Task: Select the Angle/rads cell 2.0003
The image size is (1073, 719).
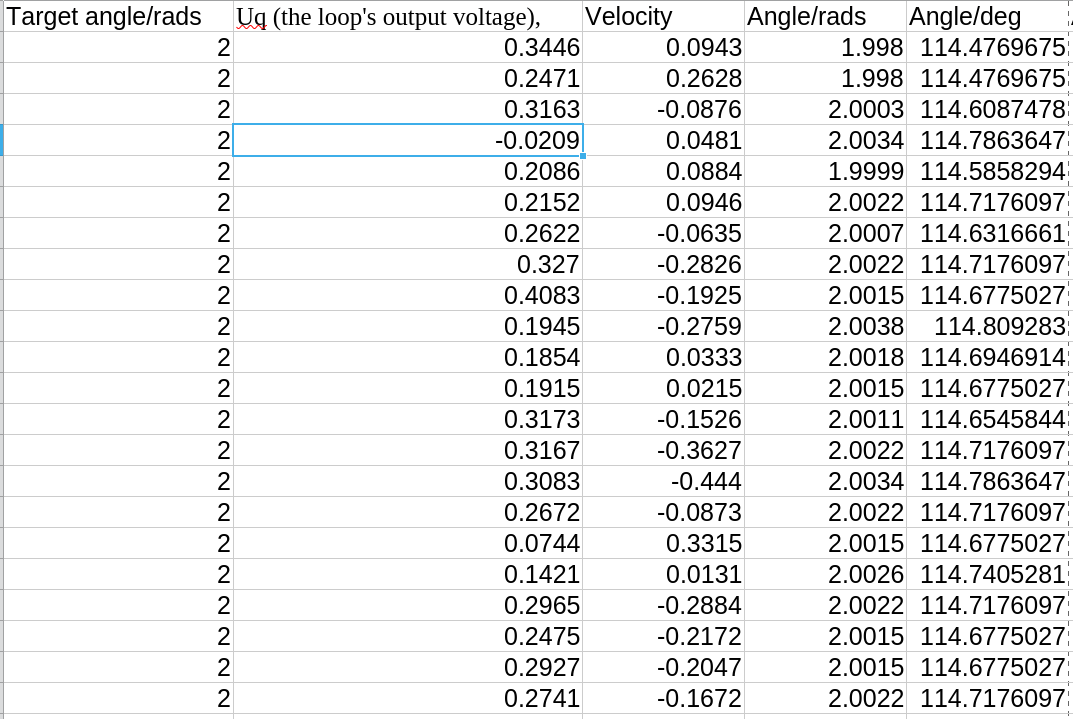Action: (825, 109)
